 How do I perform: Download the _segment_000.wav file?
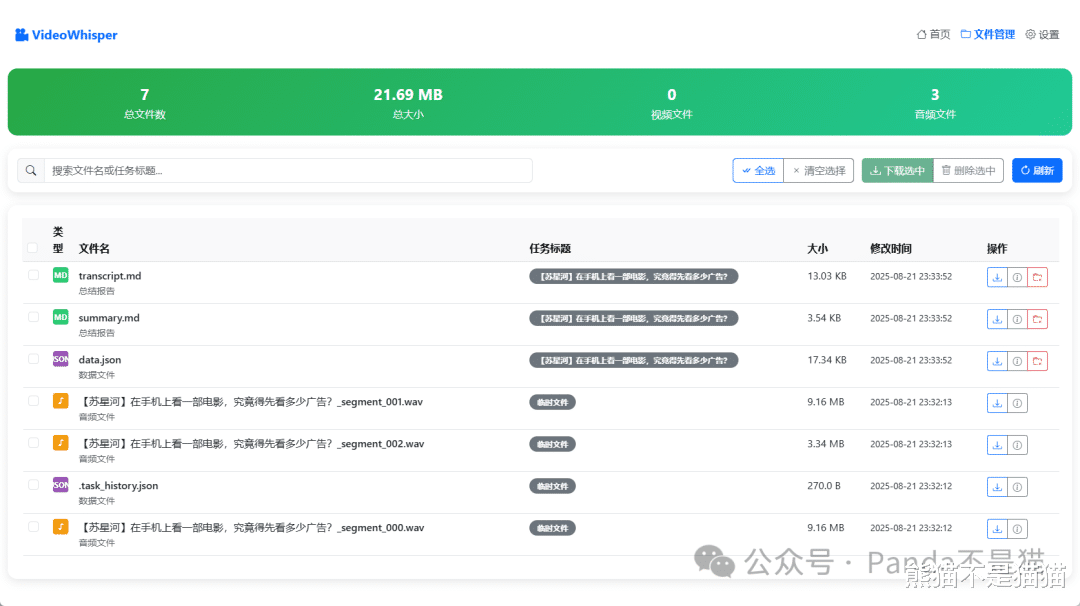click(997, 530)
